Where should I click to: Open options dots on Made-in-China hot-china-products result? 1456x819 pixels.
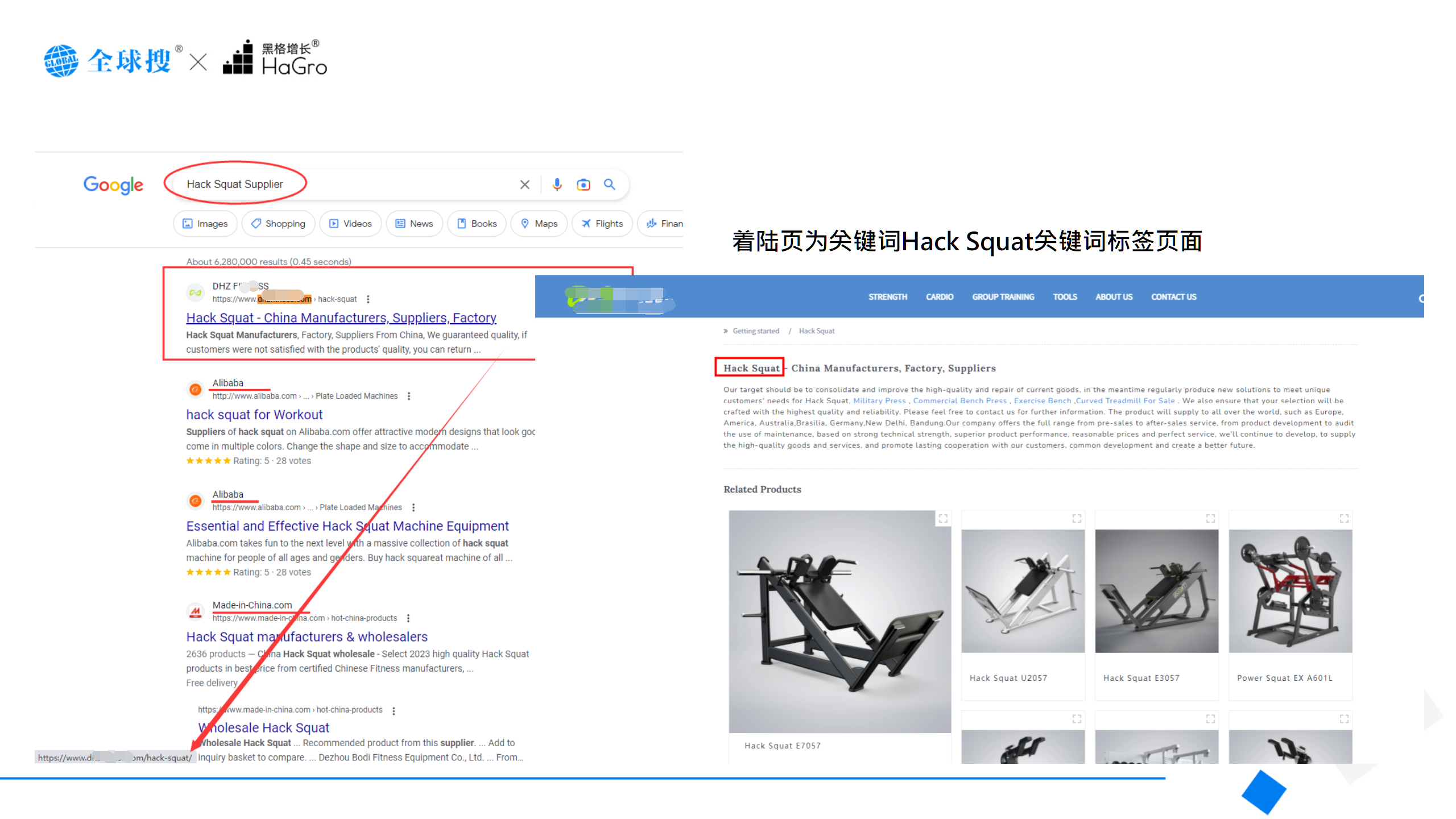pyautogui.click(x=408, y=618)
